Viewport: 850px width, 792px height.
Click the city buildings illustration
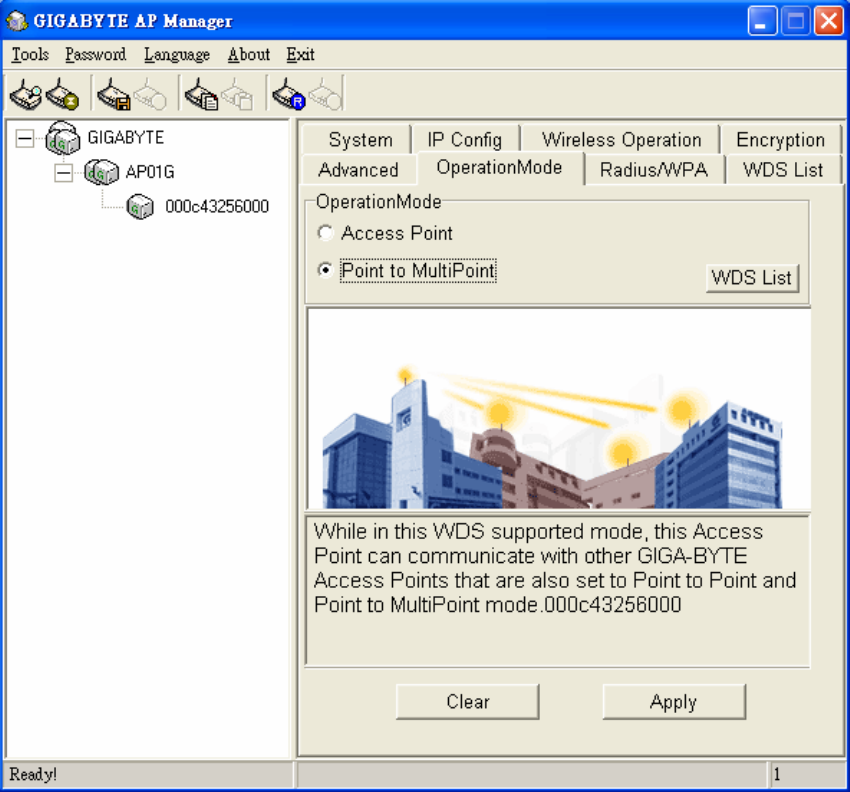(x=558, y=409)
